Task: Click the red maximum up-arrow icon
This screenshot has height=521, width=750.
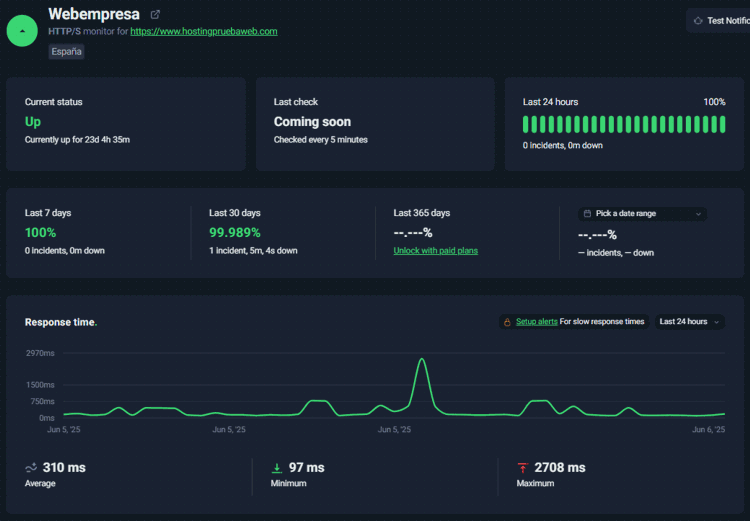Action: [x=522, y=468]
